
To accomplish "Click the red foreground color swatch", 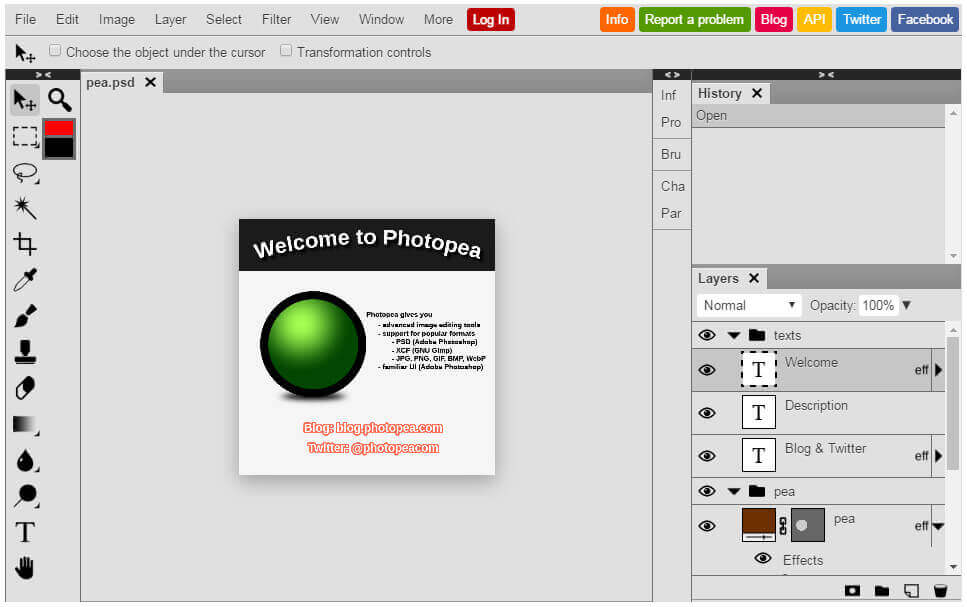I will click(x=59, y=128).
